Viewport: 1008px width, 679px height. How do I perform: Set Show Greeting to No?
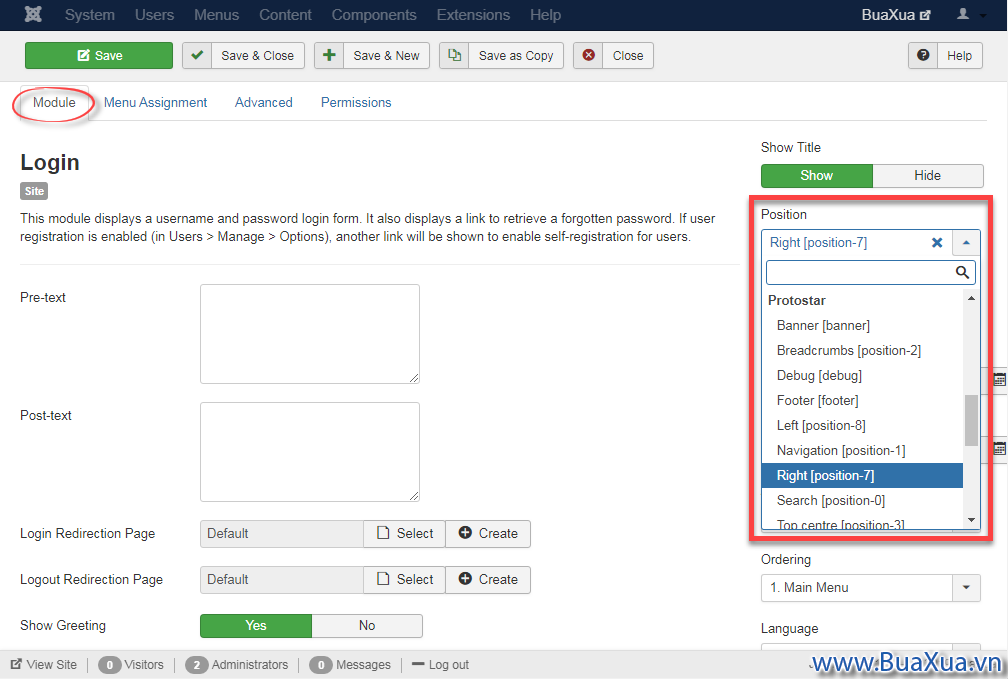[367, 626]
